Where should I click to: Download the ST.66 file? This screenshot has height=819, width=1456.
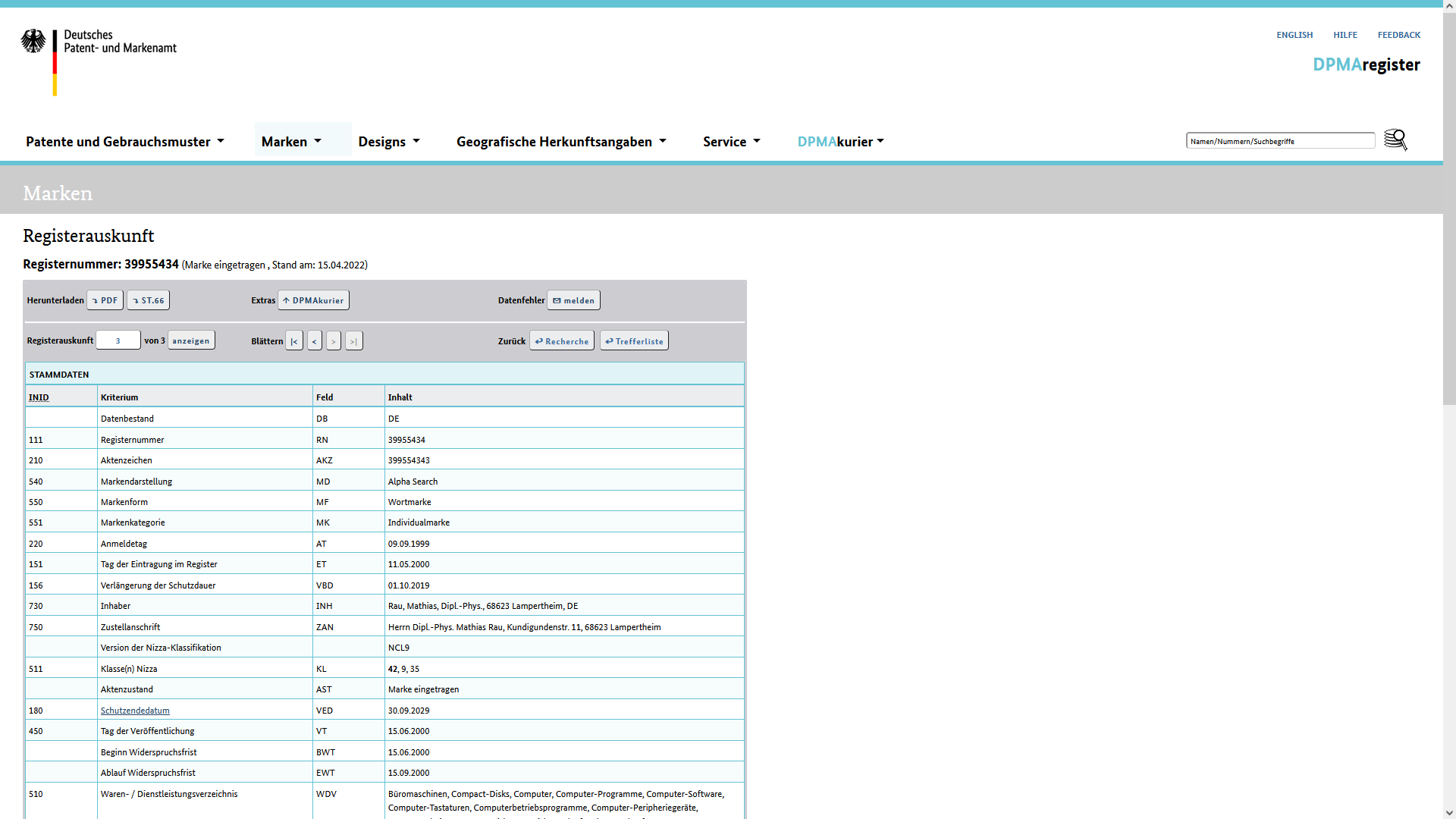[148, 300]
